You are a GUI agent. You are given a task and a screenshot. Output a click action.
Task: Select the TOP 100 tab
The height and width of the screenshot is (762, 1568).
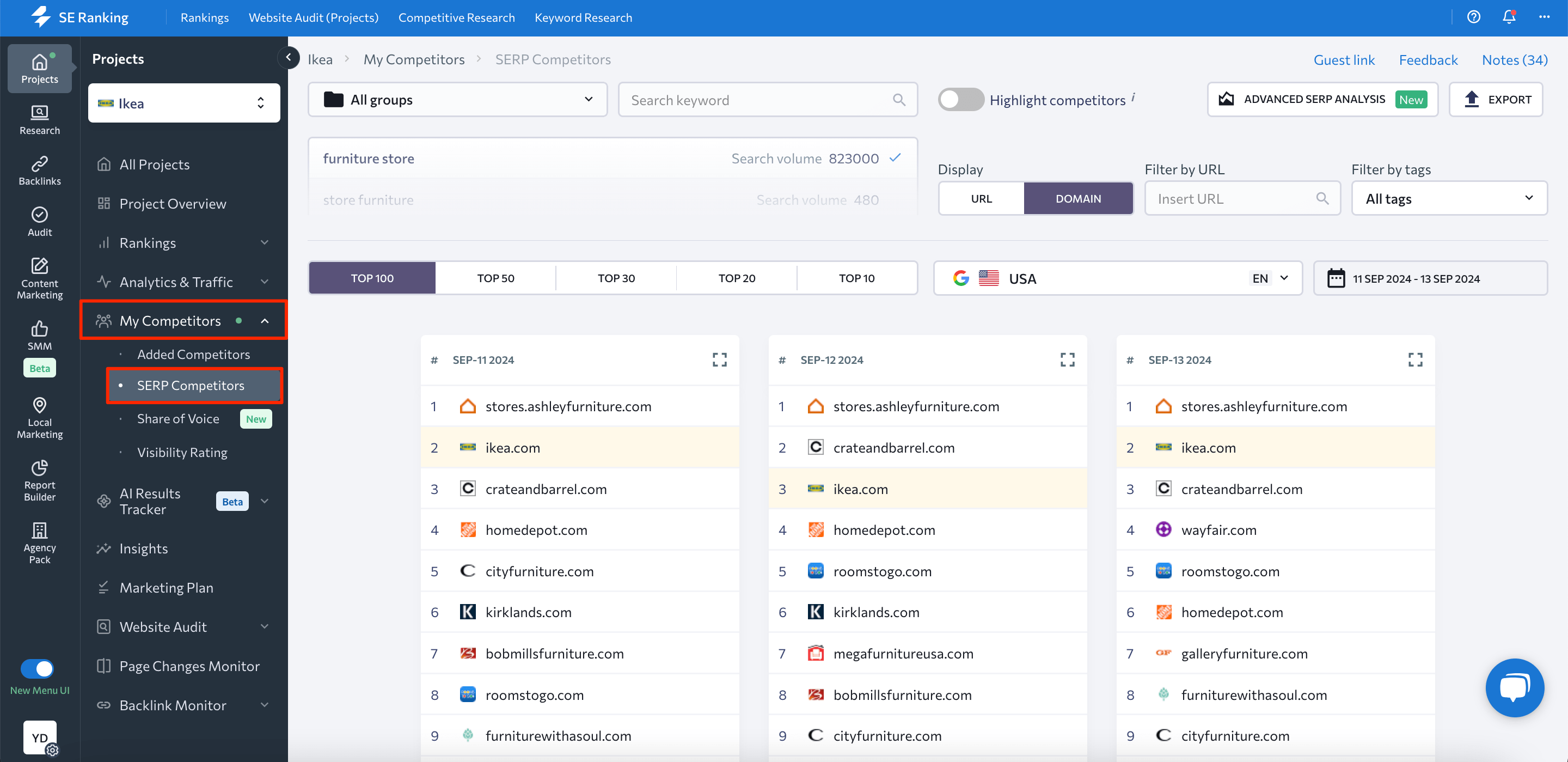pos(372,278)
